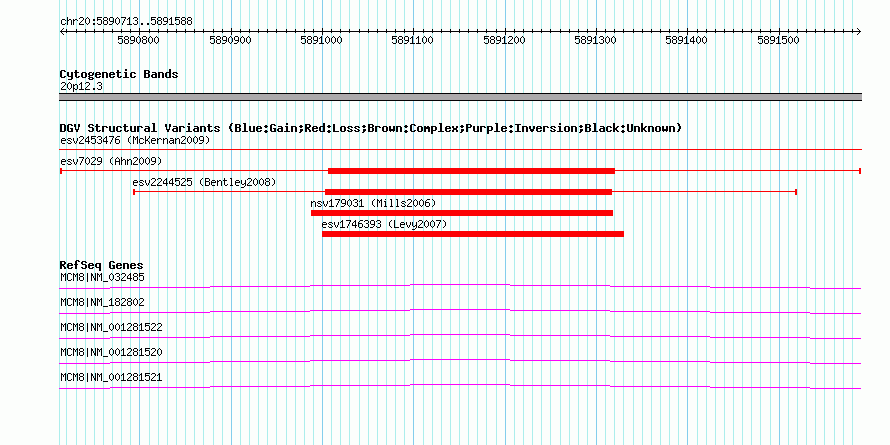Select the nsv179031 red loss bar
The image size is (890, 445).
coord(462,213)
